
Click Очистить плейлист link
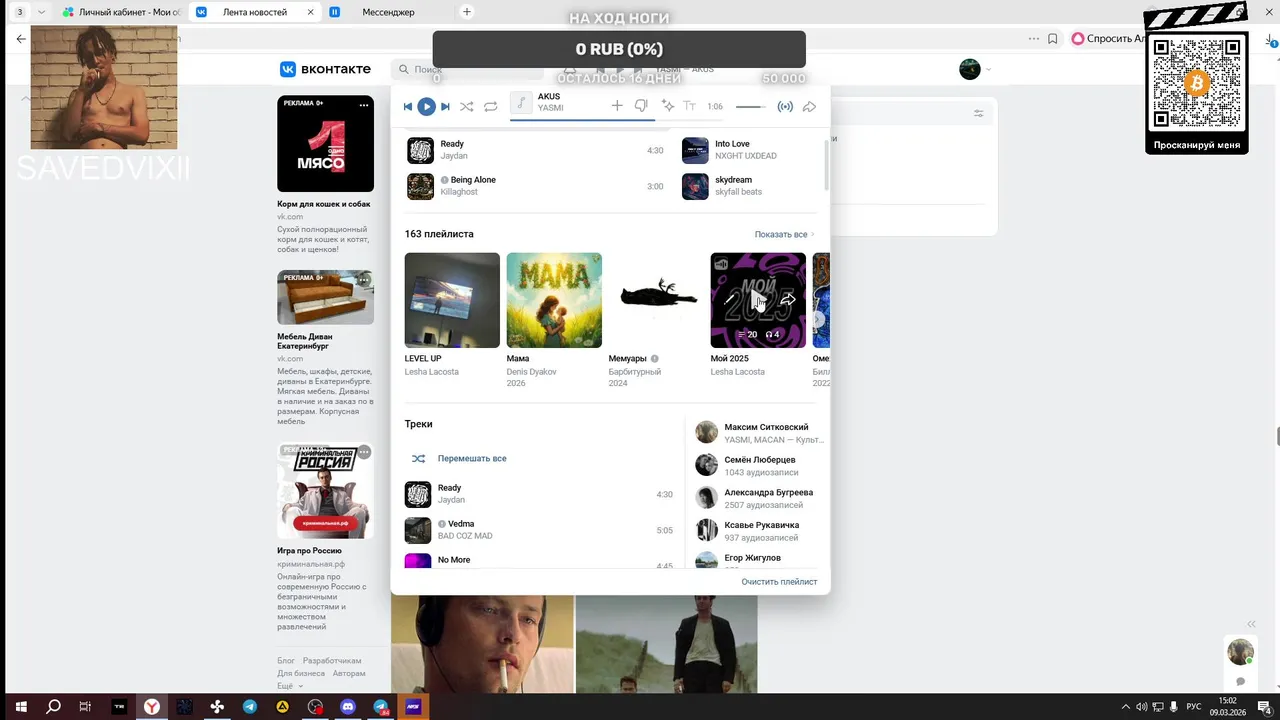pyautogui.click(x=779, y=582)
